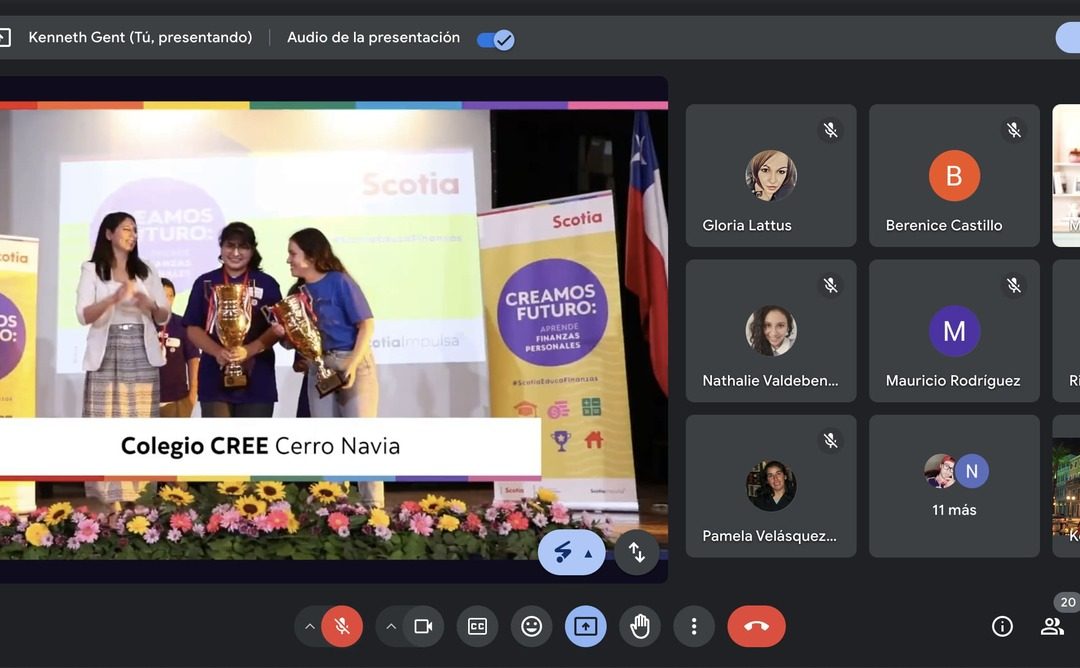Open meeting details info icon
Screen dimensions: 1080x668
coord(1002,626)
